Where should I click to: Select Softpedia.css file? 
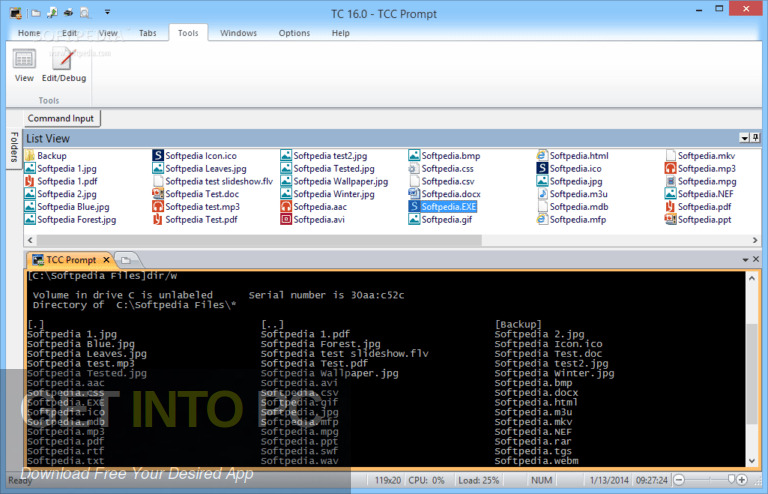click(441, 168)
